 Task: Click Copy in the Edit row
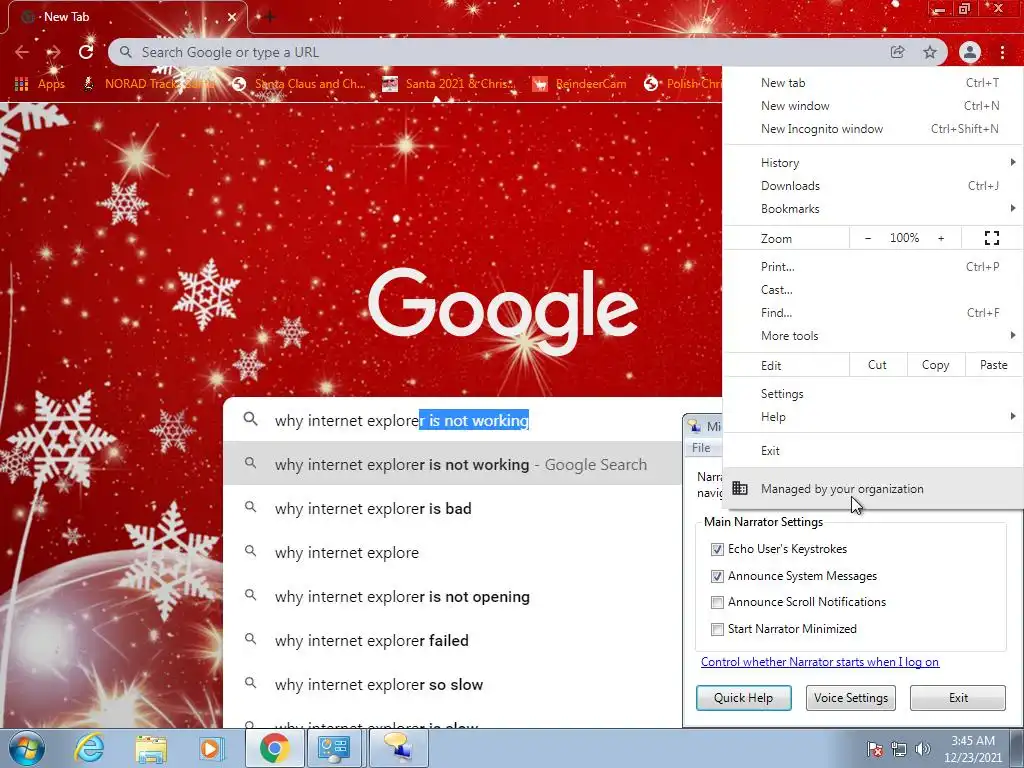click(x=936, y=365)
